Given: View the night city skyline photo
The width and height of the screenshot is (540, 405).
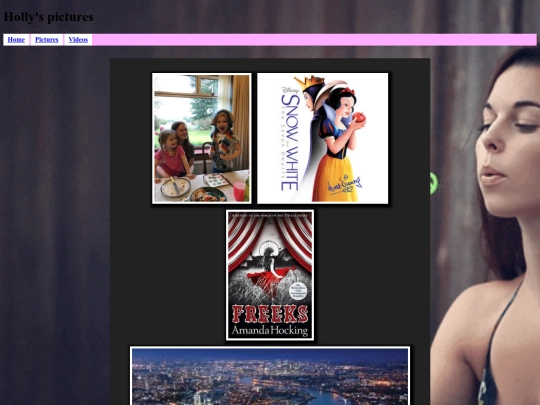Looking at the screenshot, I should tap(270, 376).
